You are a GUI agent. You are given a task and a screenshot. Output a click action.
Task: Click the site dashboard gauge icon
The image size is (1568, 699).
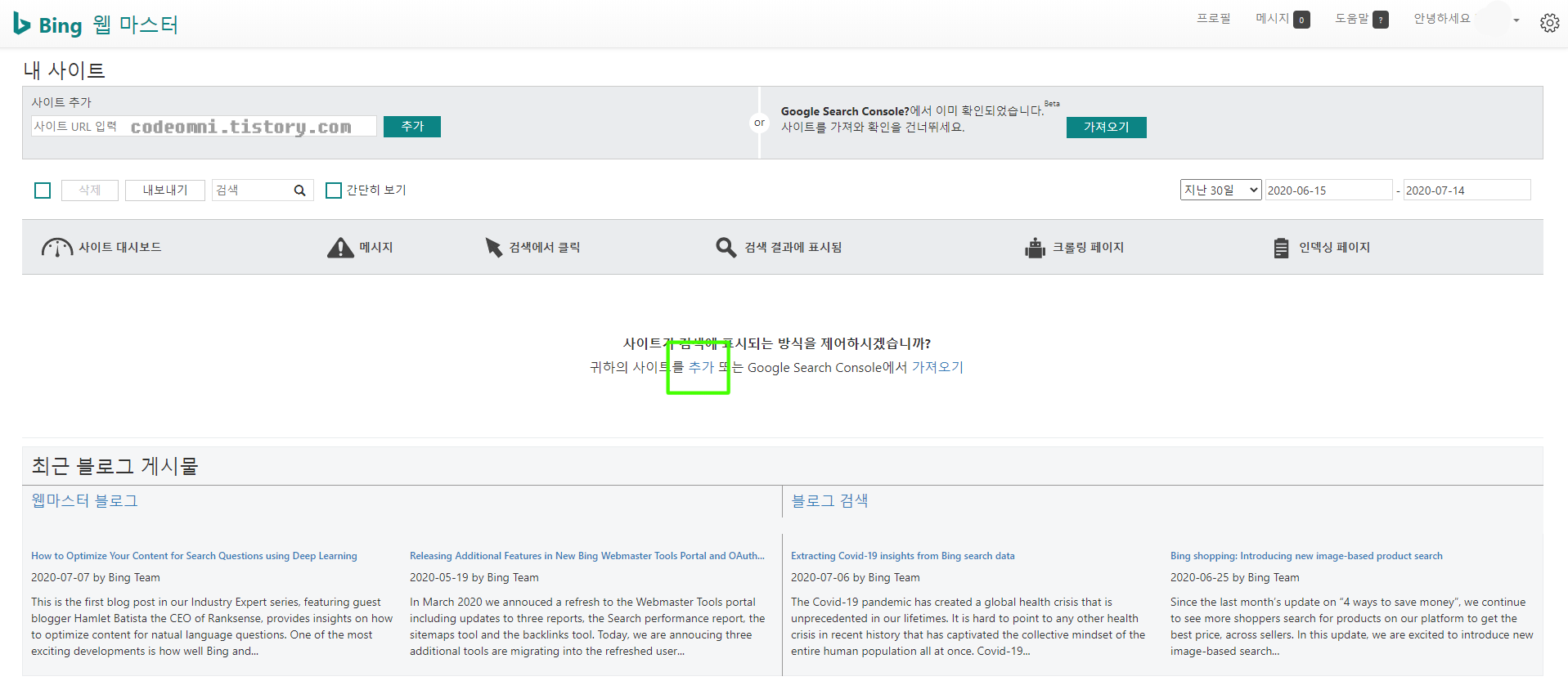point(57,247)
